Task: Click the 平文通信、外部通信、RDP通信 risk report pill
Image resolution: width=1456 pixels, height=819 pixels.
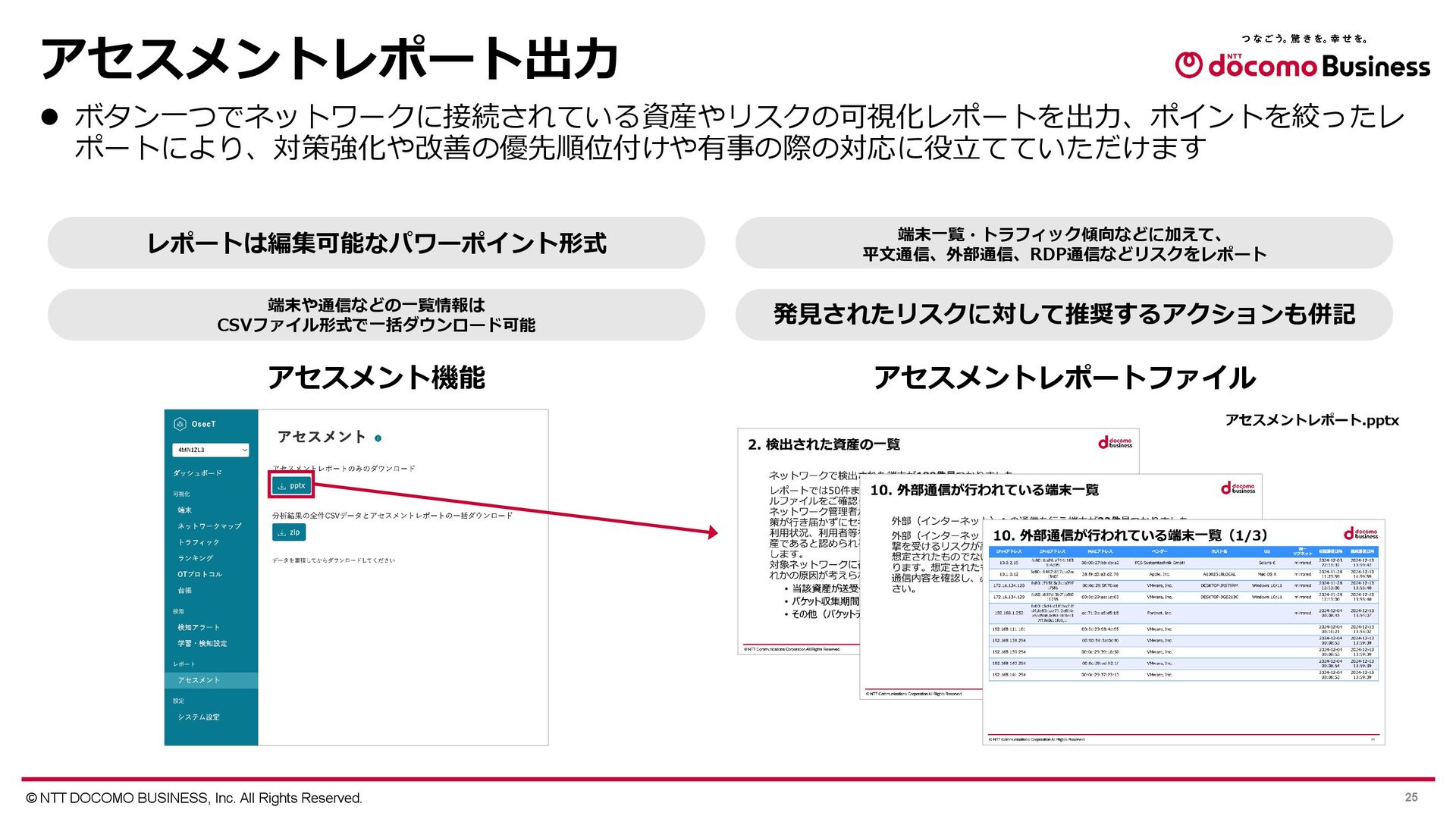Action: [1064, 243]
